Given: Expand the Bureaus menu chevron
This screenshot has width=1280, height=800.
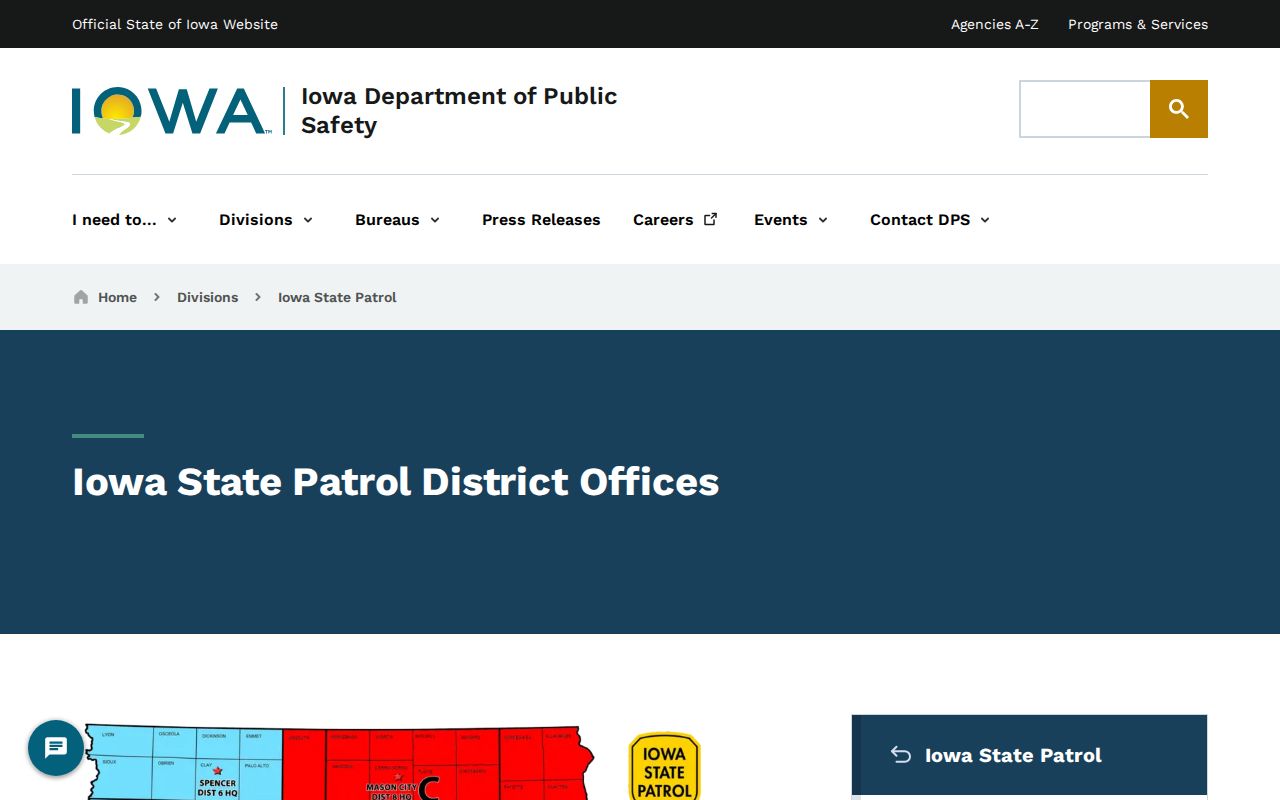Looking at the screenshot, I should pos(435,220).
